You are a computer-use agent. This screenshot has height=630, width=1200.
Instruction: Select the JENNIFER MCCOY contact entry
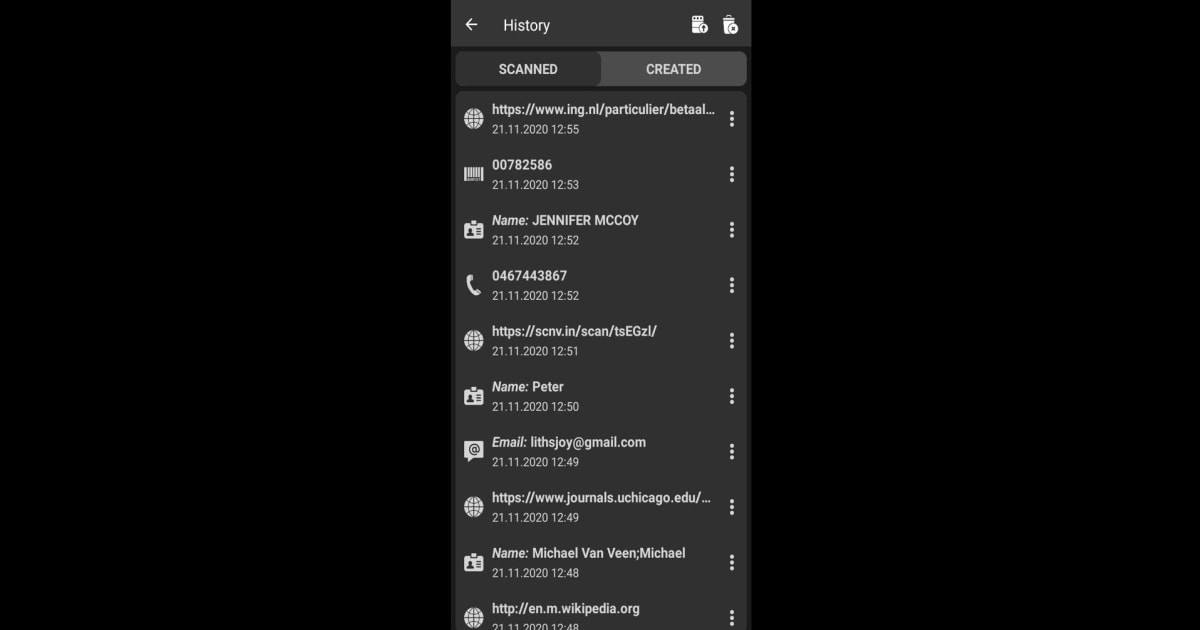pyautogui.click(x=601, y=230)
